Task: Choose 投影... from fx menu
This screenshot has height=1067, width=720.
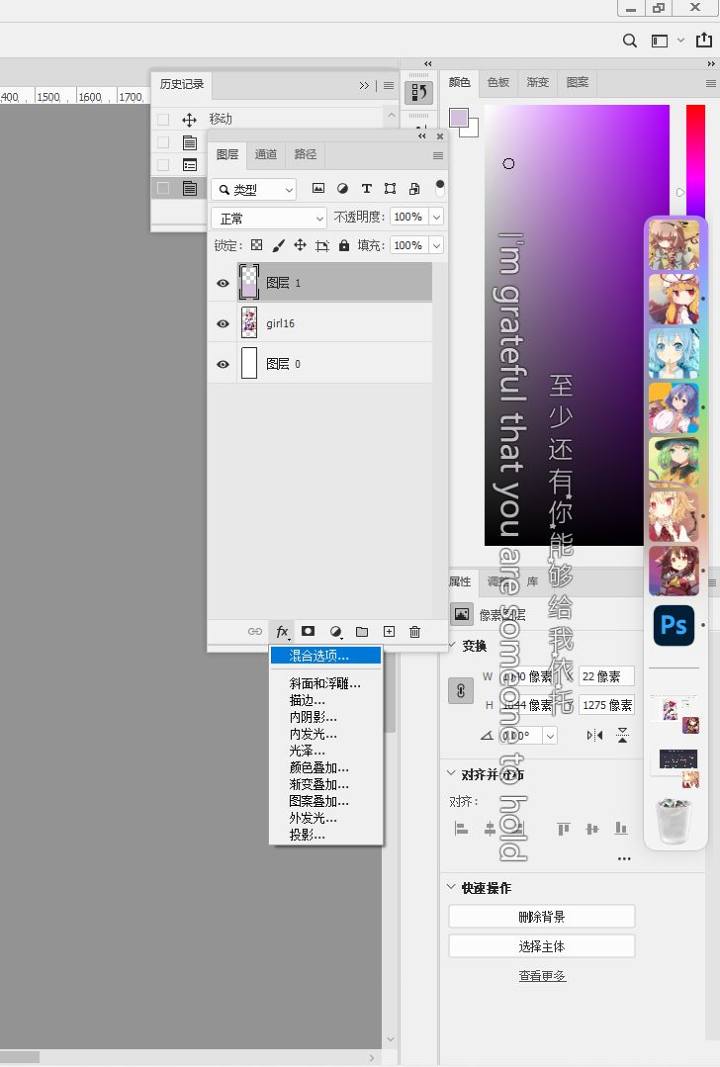Action: click(326, 835)
